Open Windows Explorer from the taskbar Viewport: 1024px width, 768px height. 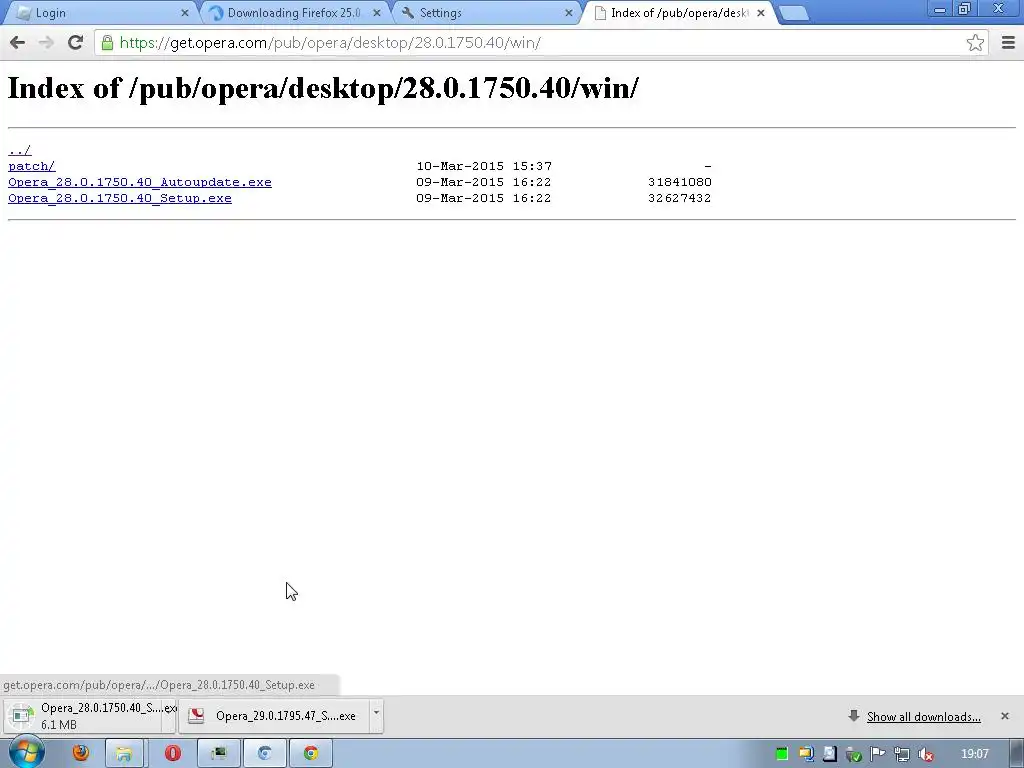coord(124,754)
